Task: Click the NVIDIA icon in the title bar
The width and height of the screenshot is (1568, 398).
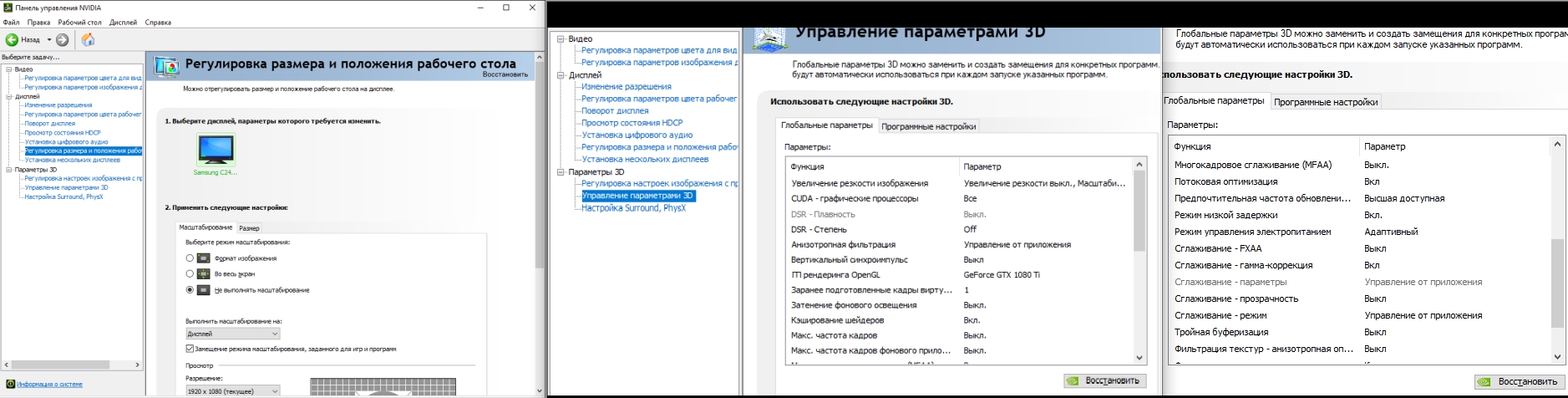Action: tap(8, 8)
